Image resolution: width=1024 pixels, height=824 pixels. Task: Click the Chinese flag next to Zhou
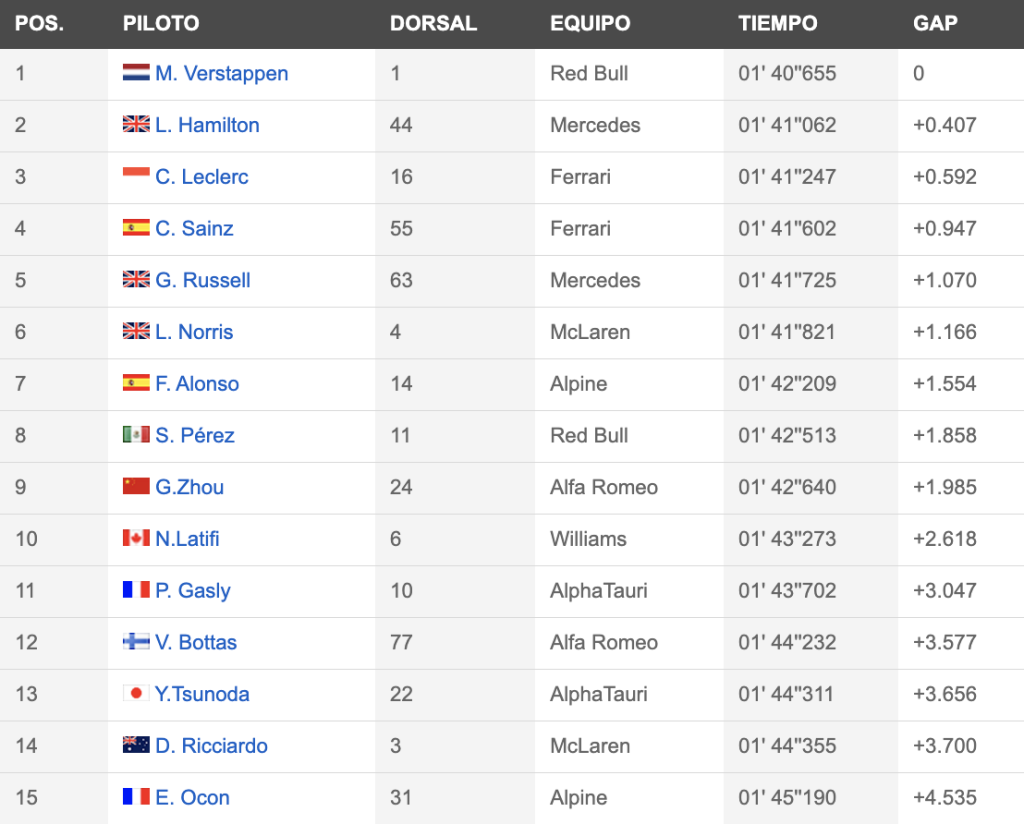(x=136, y=486)
